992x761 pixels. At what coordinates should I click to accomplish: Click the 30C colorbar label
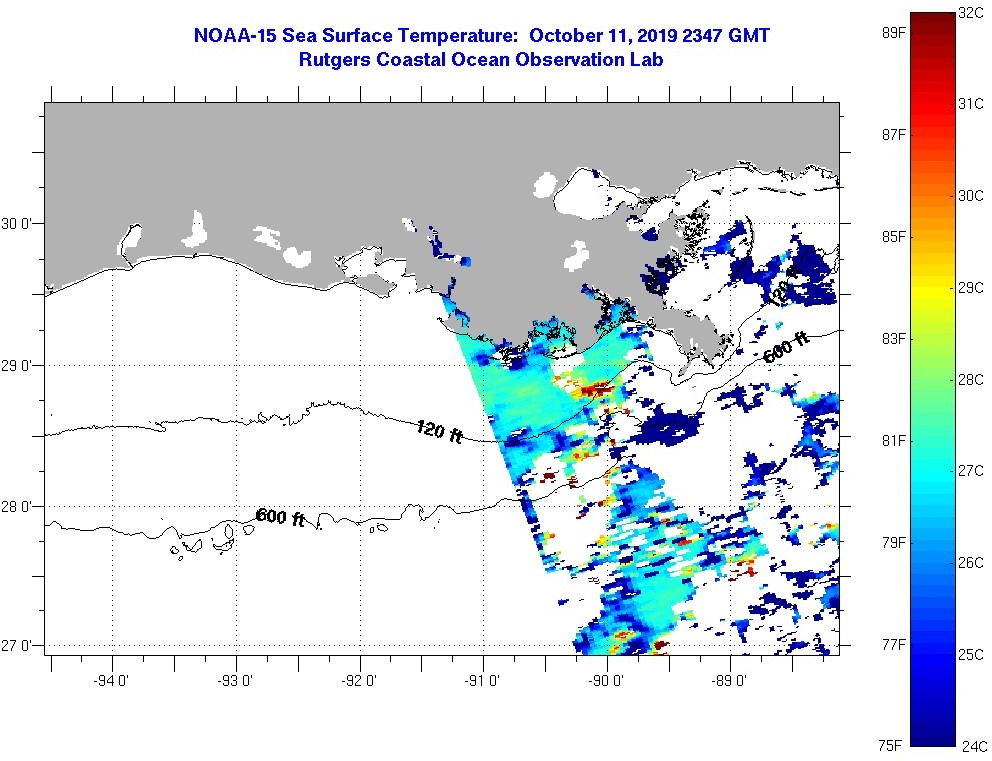pos(970,195)
